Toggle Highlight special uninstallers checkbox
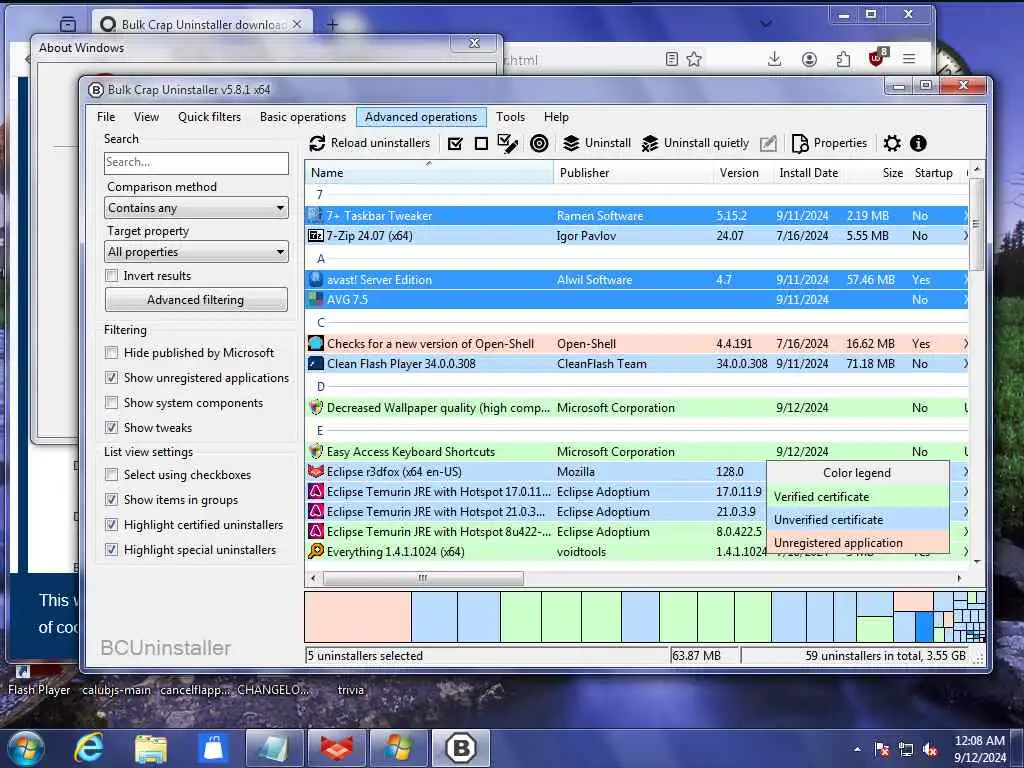Screen dimensions: 1024x768 [x=112, y=550]
